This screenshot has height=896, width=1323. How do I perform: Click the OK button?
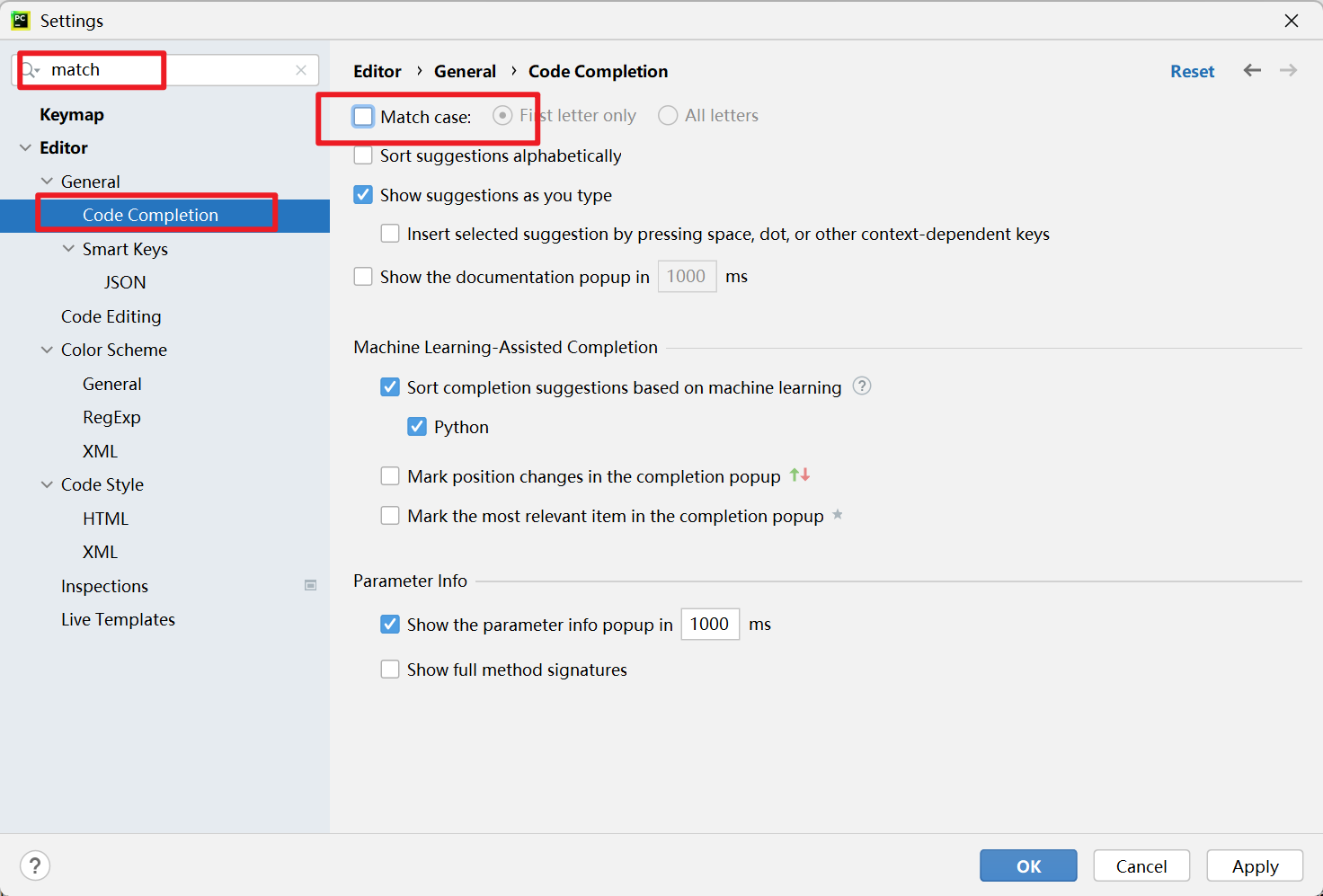tap(1028, 865)
